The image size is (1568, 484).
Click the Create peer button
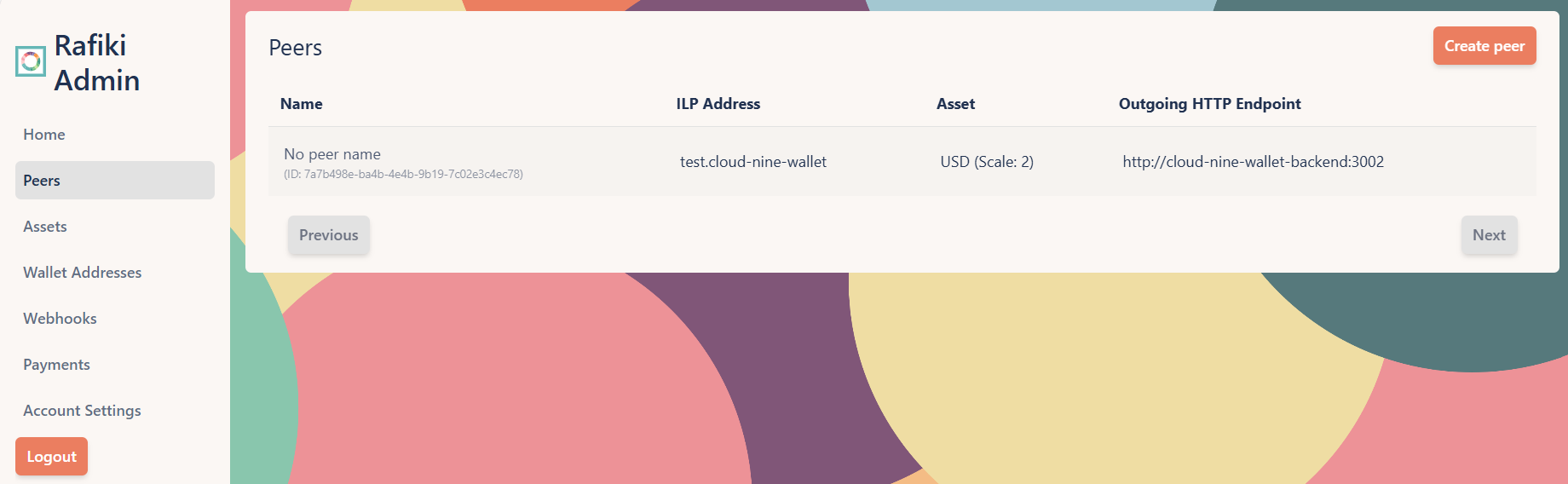pyautogui.click(x=1484, y=46)
